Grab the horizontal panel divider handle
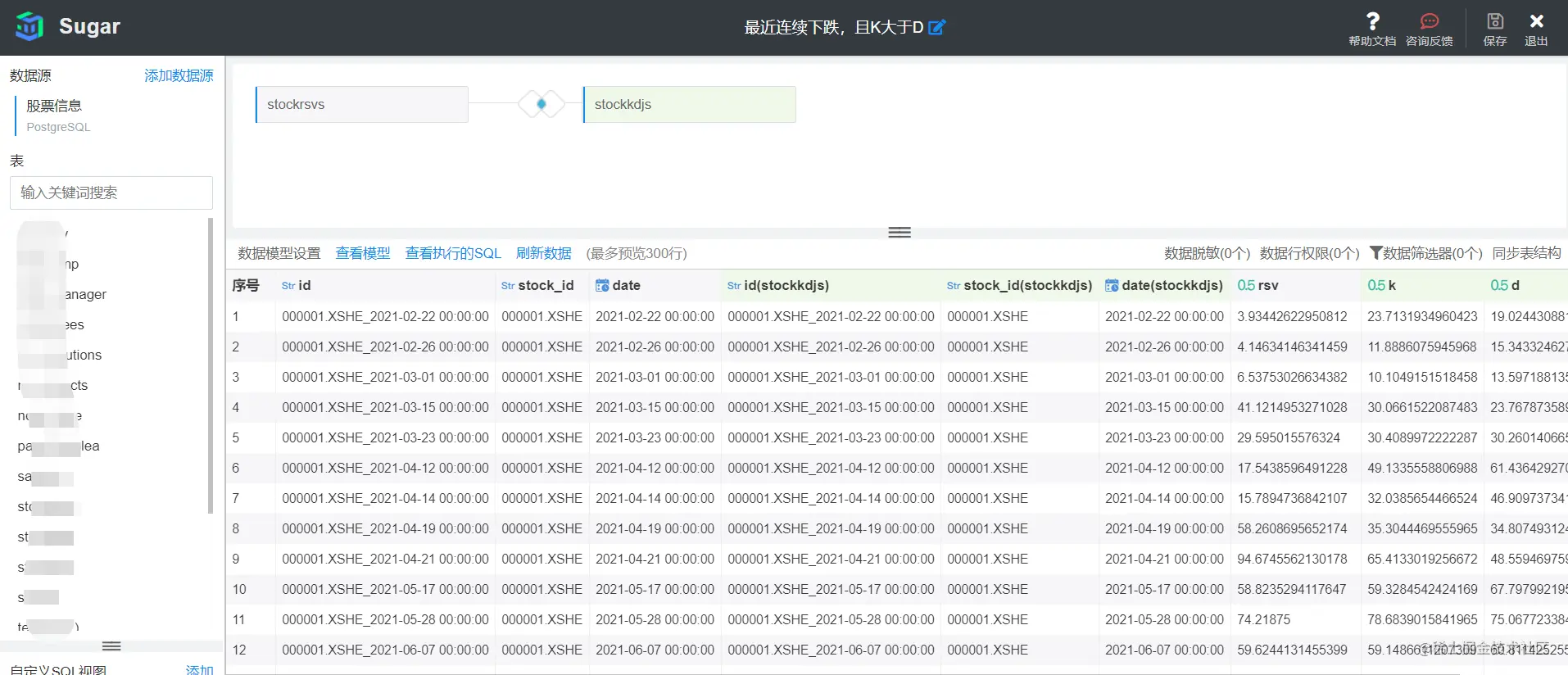Viewport: 1568px width, 675px height. coord(900,233)
